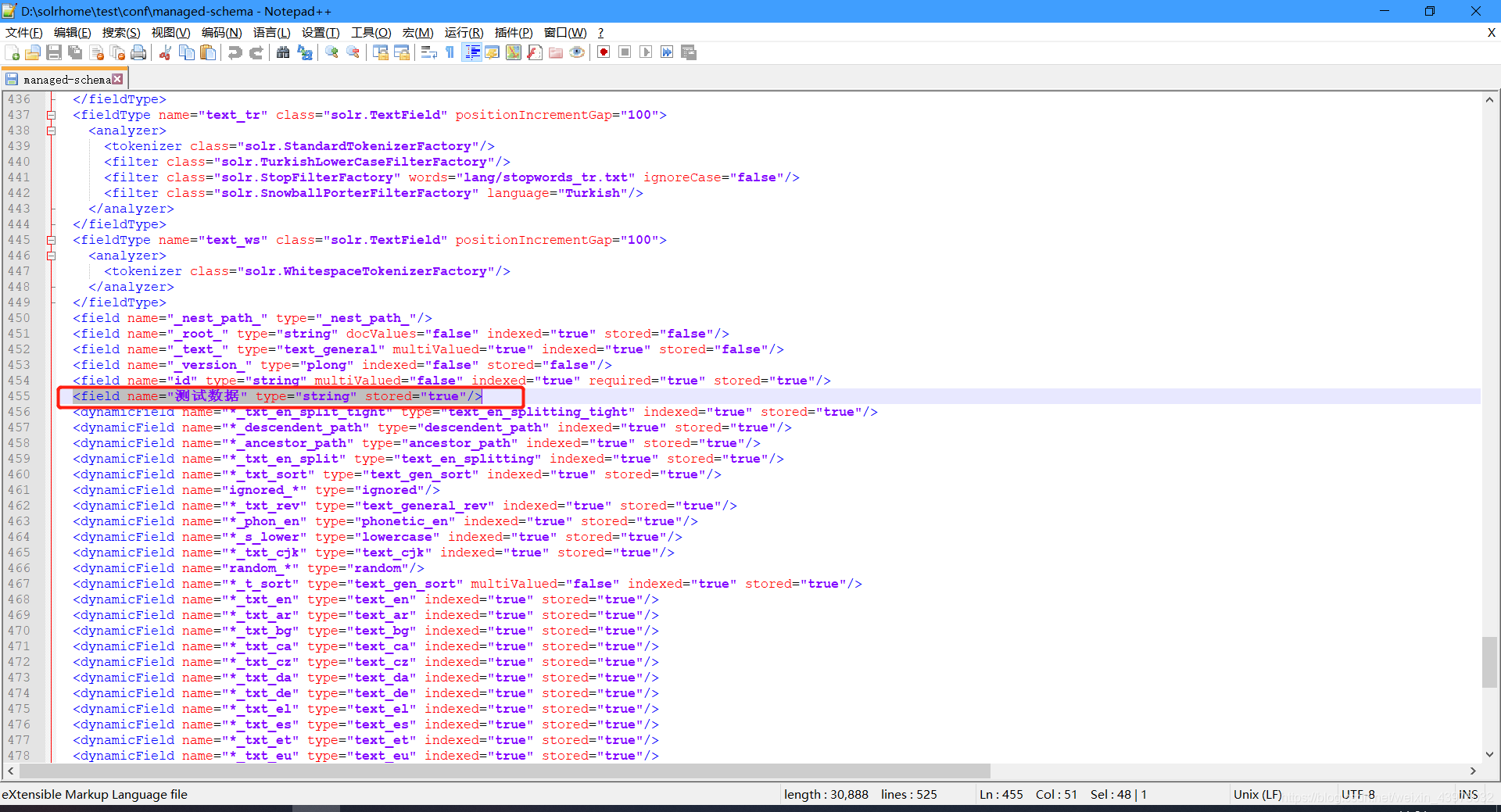Open the 宏(M) menu
This screenshot has height=812, width=1501.
pos(417,33)
